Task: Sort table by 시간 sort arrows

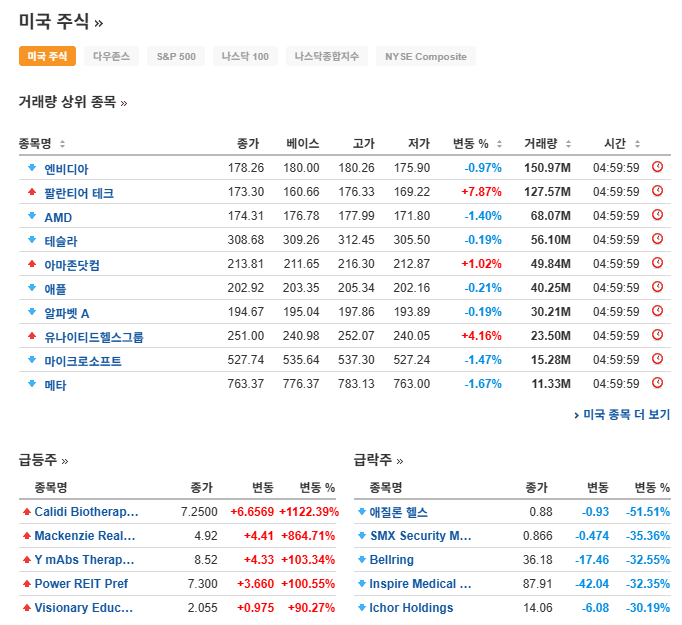Action: click(x=637, y=144)
